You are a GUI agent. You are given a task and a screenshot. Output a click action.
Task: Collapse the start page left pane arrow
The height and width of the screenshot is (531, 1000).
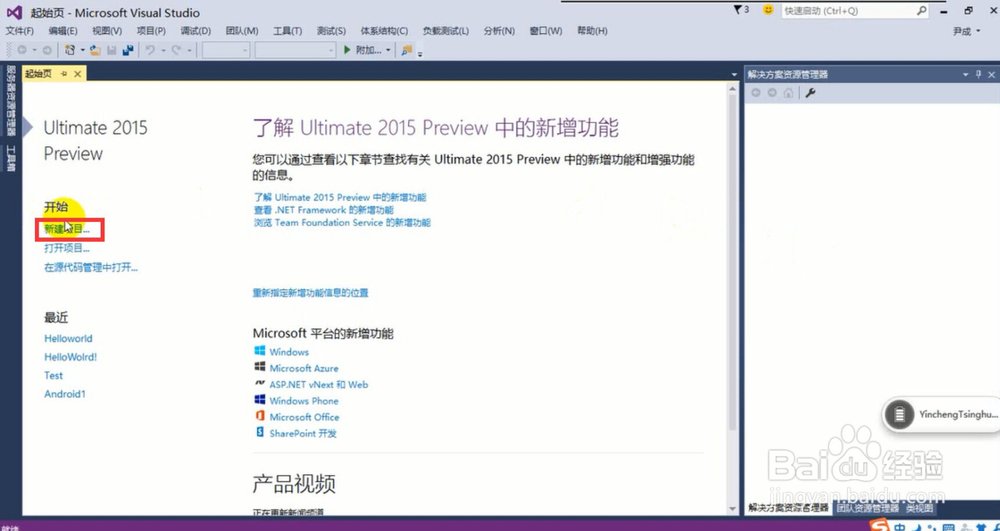27,127
